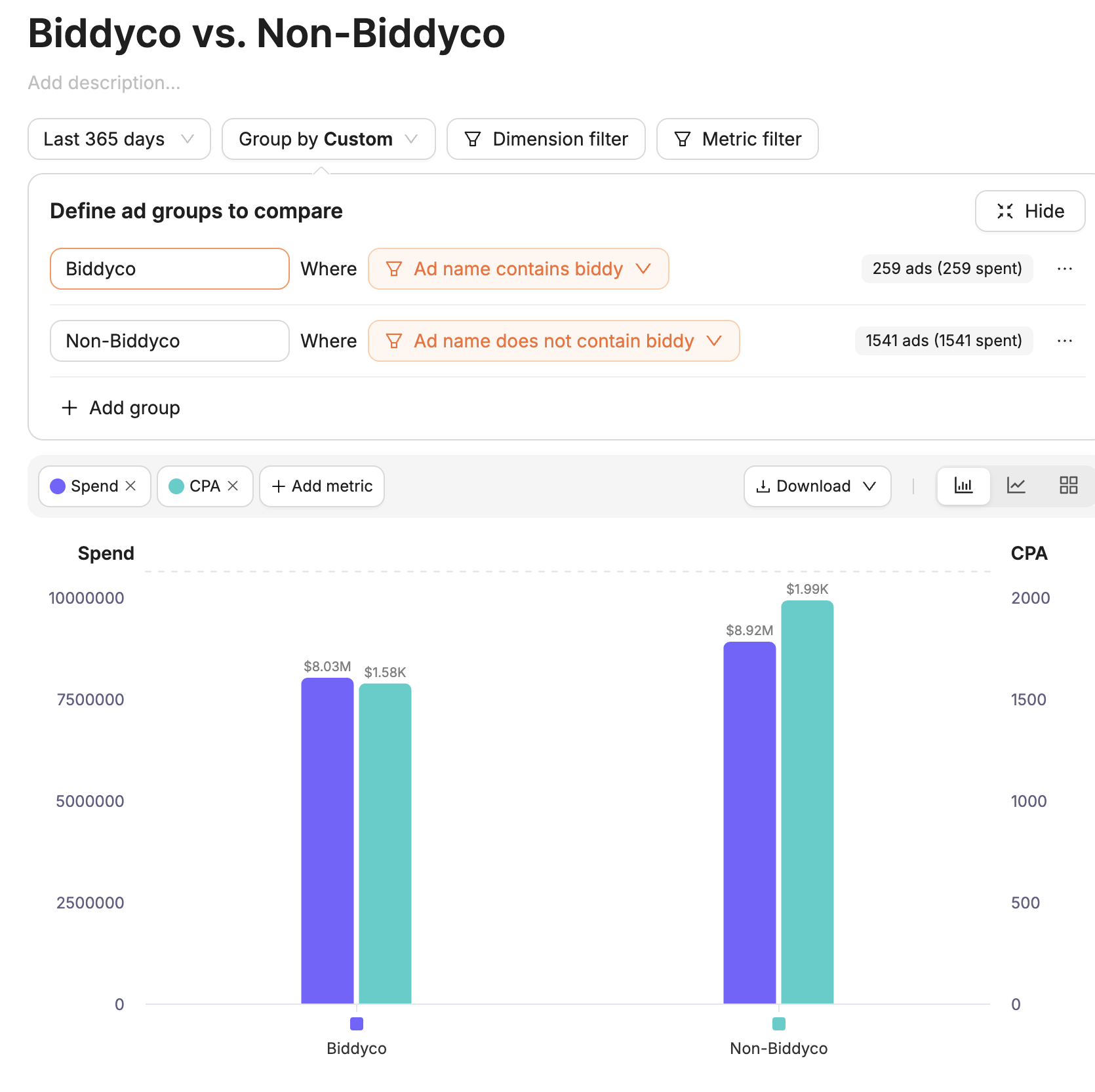Click the Biddyco CPA bar $1.58K
The width and height of the screenshot is (1095, 1092).
tap(385, 844)
